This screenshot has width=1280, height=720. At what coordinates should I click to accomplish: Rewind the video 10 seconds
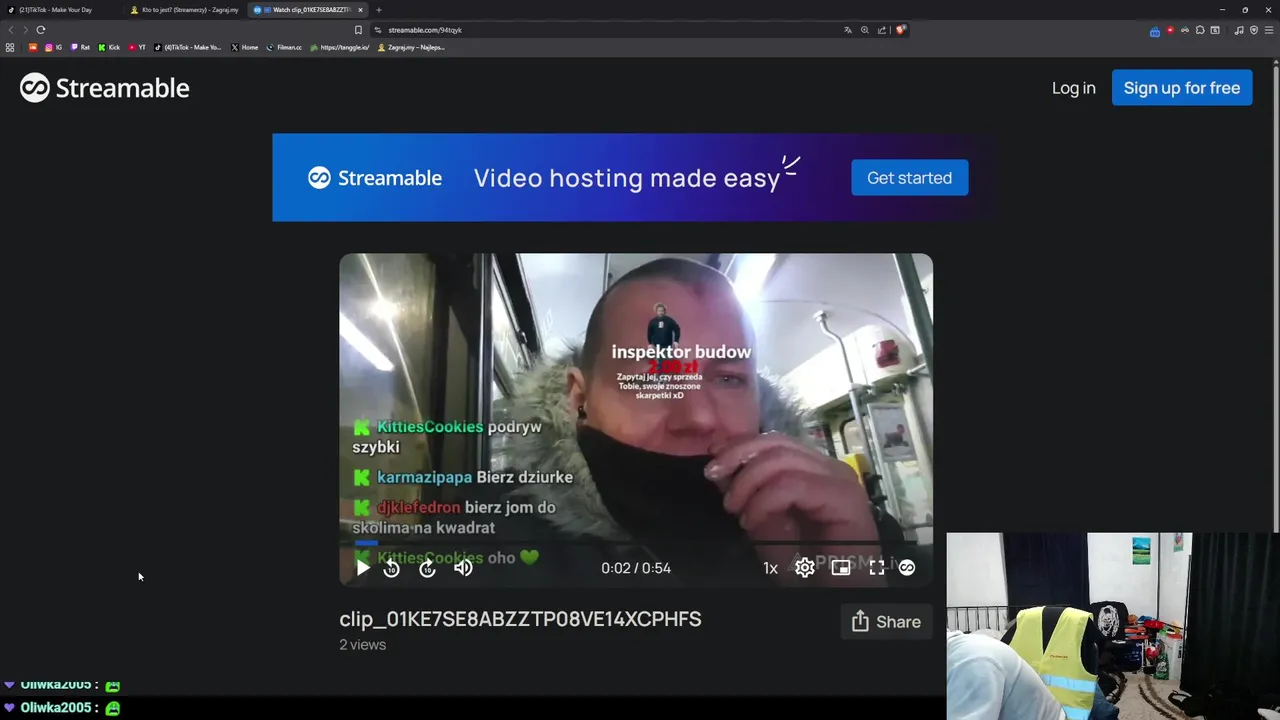(x=392, y=568)
